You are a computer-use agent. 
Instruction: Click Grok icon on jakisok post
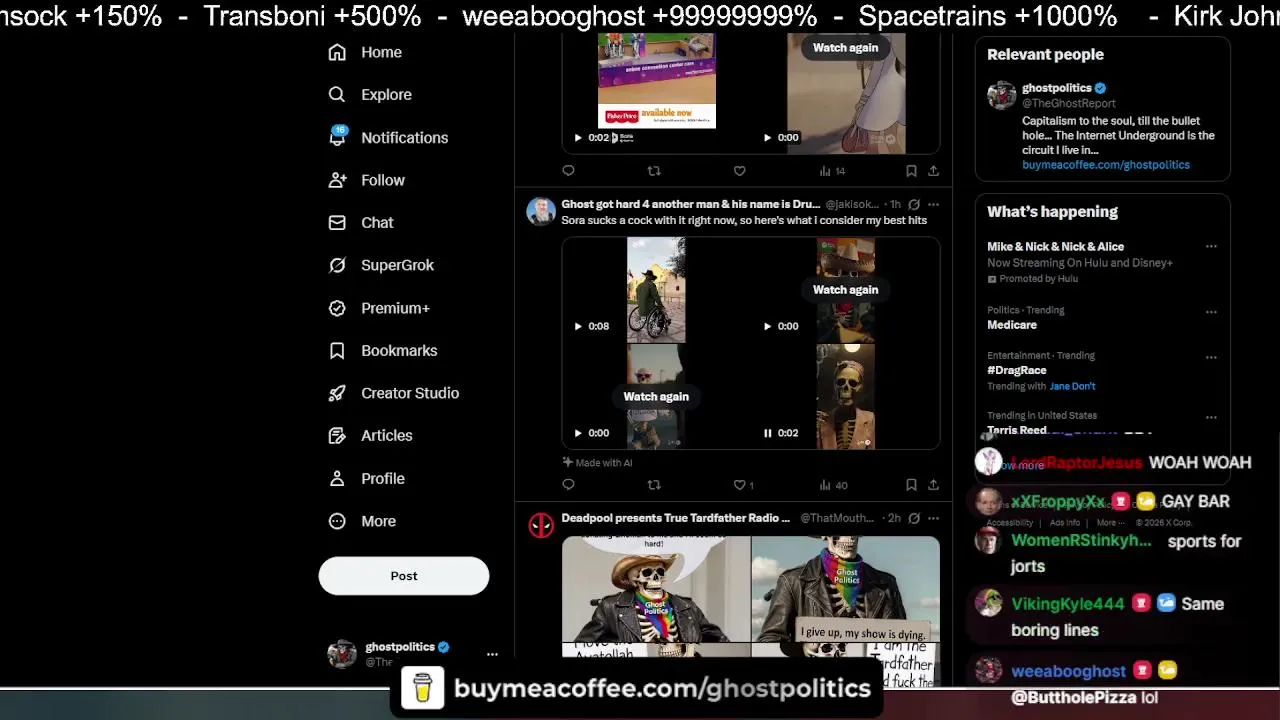coord(914,204)
